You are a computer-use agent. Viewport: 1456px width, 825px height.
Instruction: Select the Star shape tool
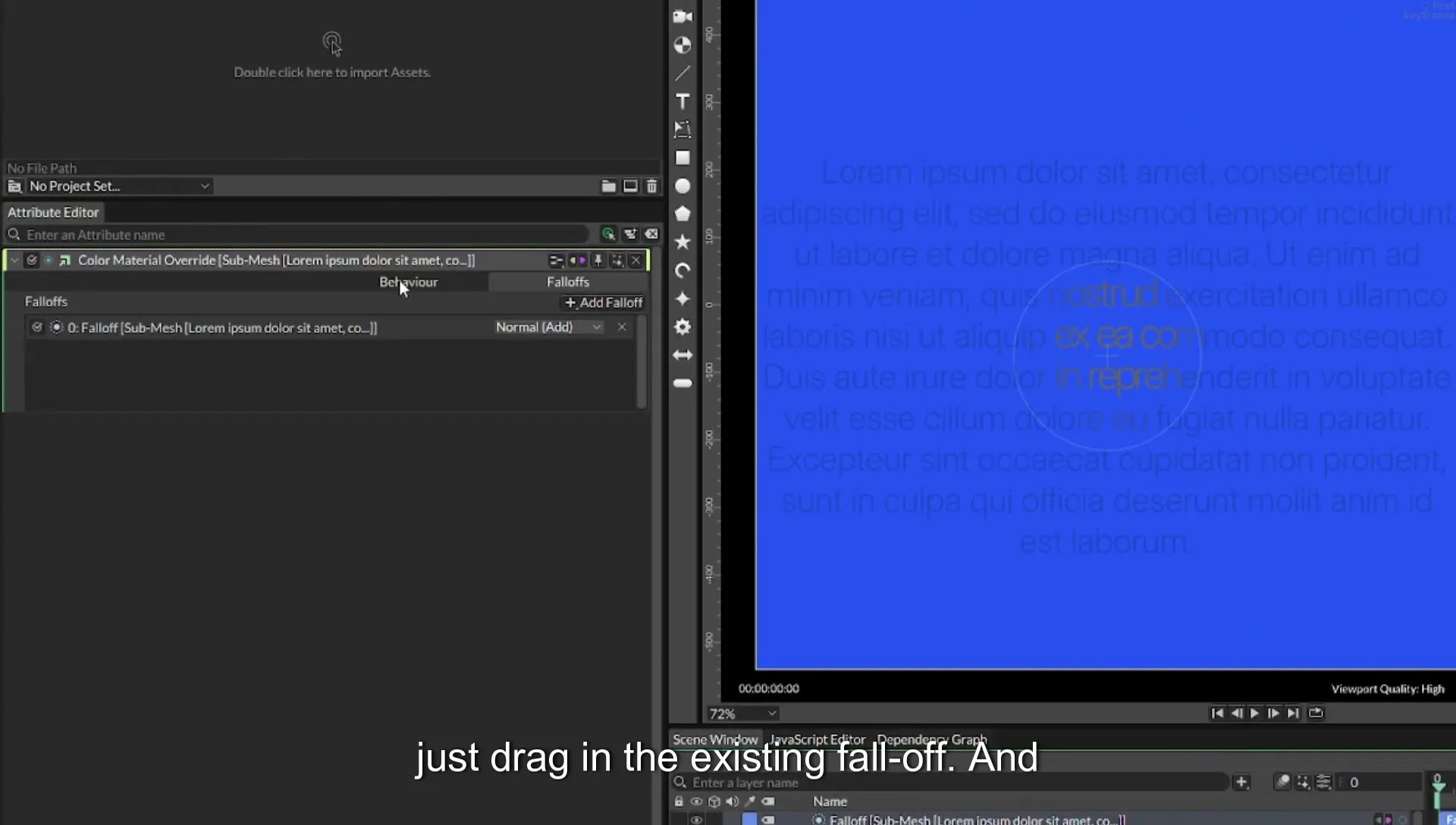pyautogui.click(x=682, y=243)
